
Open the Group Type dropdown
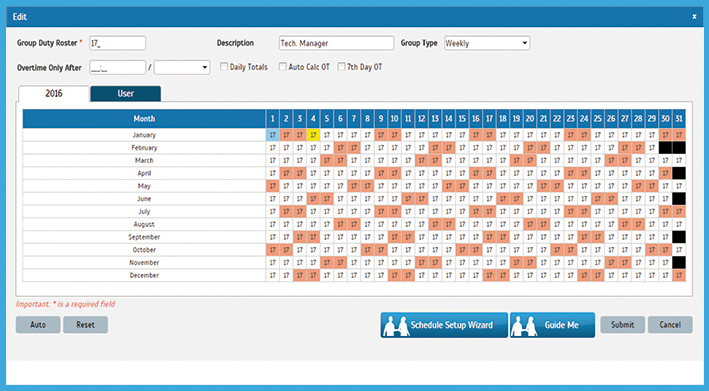click(x=487, y=43)
